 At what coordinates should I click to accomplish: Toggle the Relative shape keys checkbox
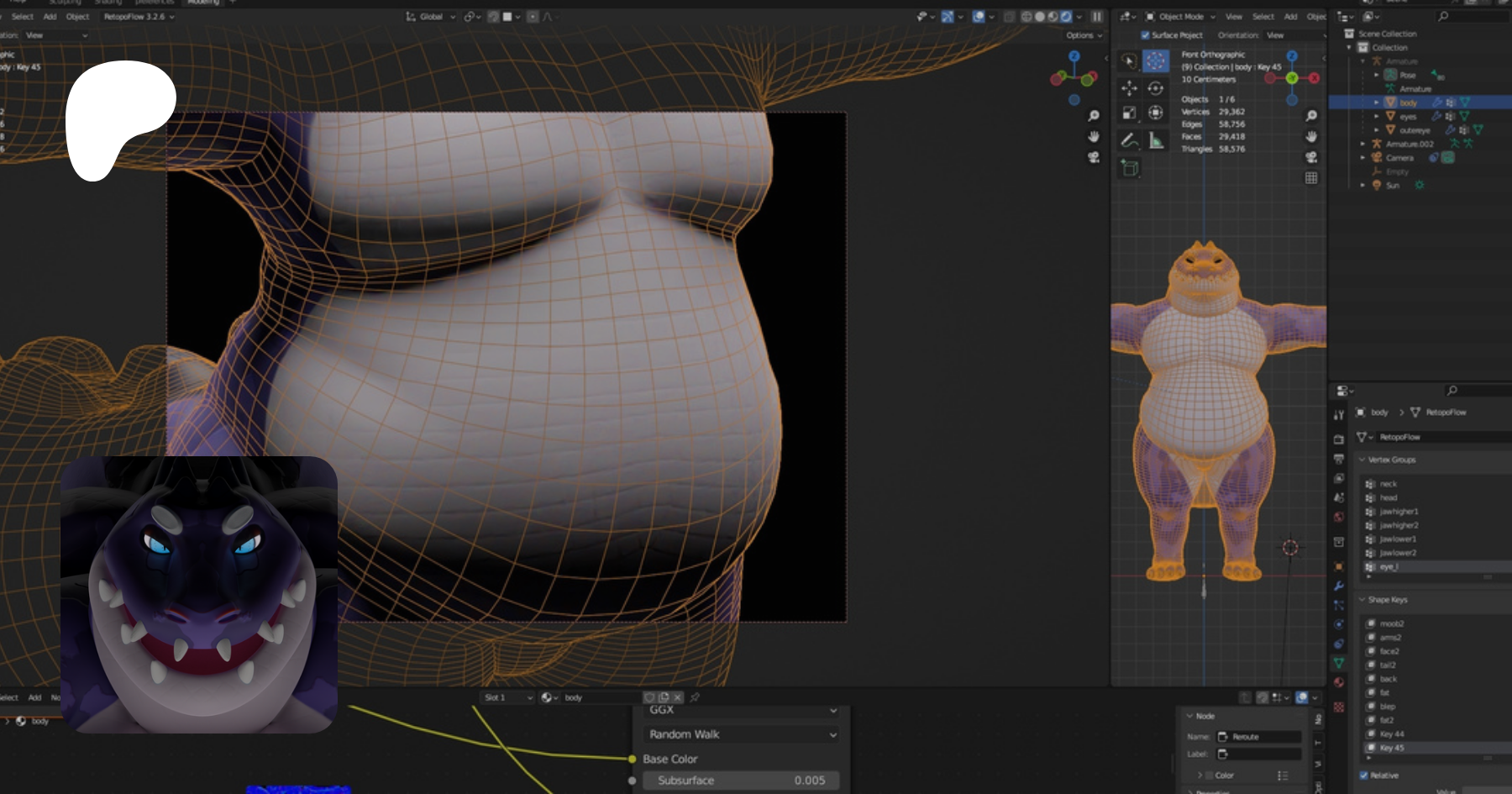point(1363,776)
